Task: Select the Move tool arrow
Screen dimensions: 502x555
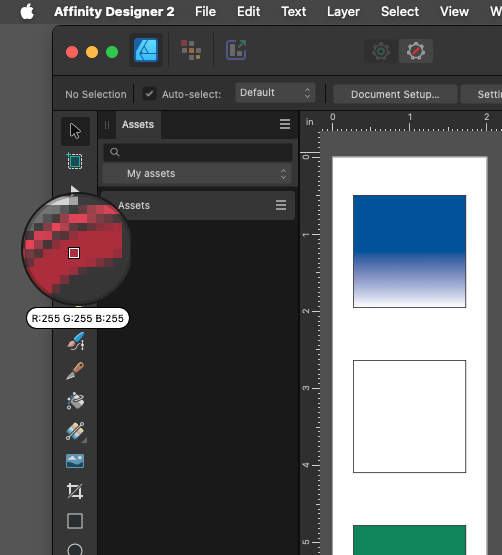Action: click(x=75, y=131)
